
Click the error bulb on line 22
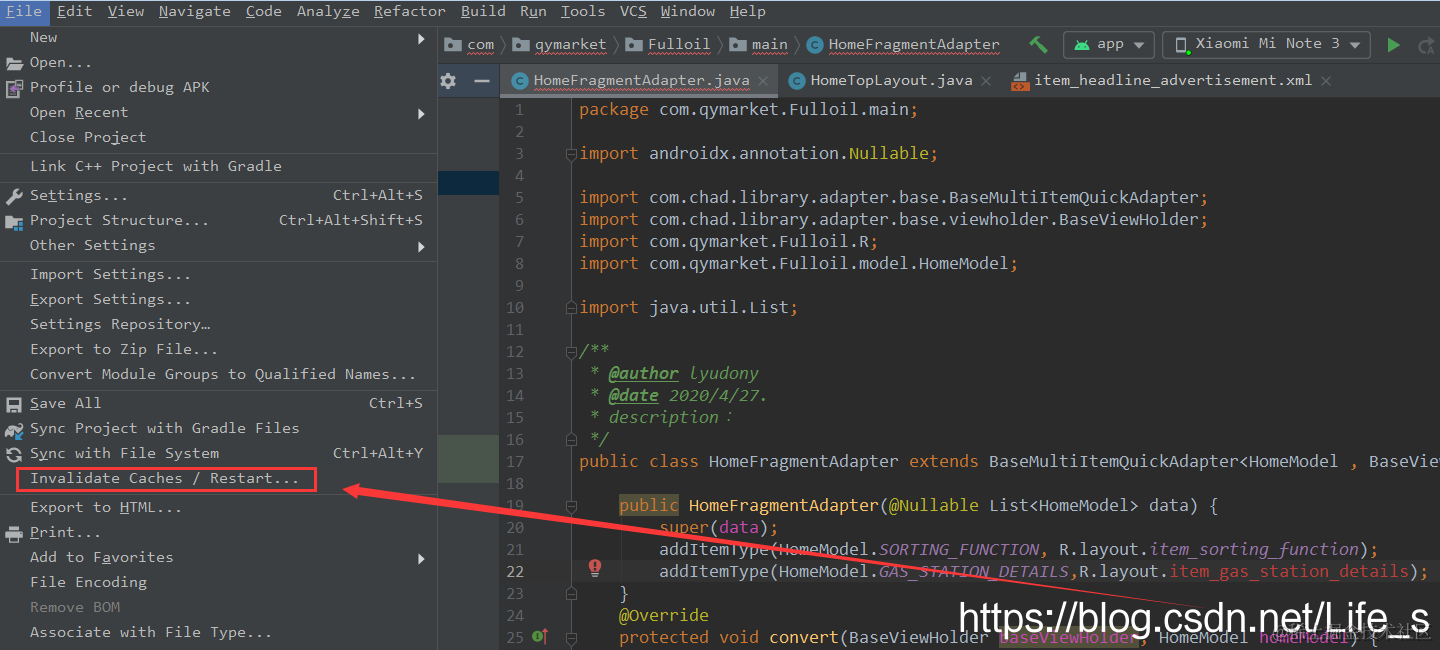pos(595,569)
